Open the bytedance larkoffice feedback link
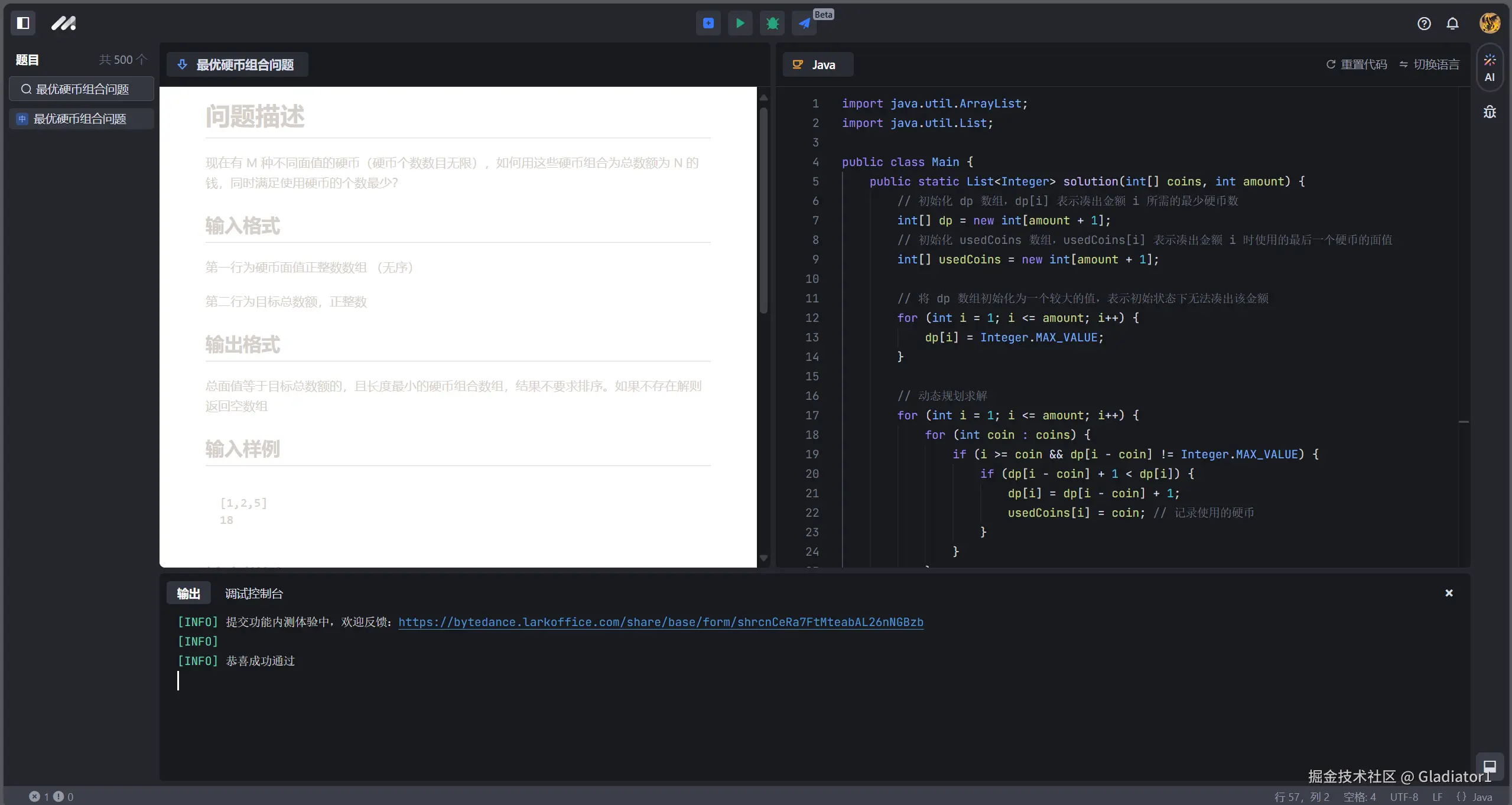 [x=661, y=622]
